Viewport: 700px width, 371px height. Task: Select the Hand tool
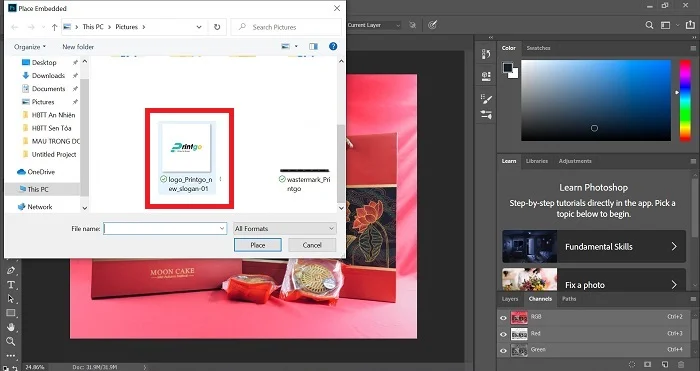(x=11, y=327)
